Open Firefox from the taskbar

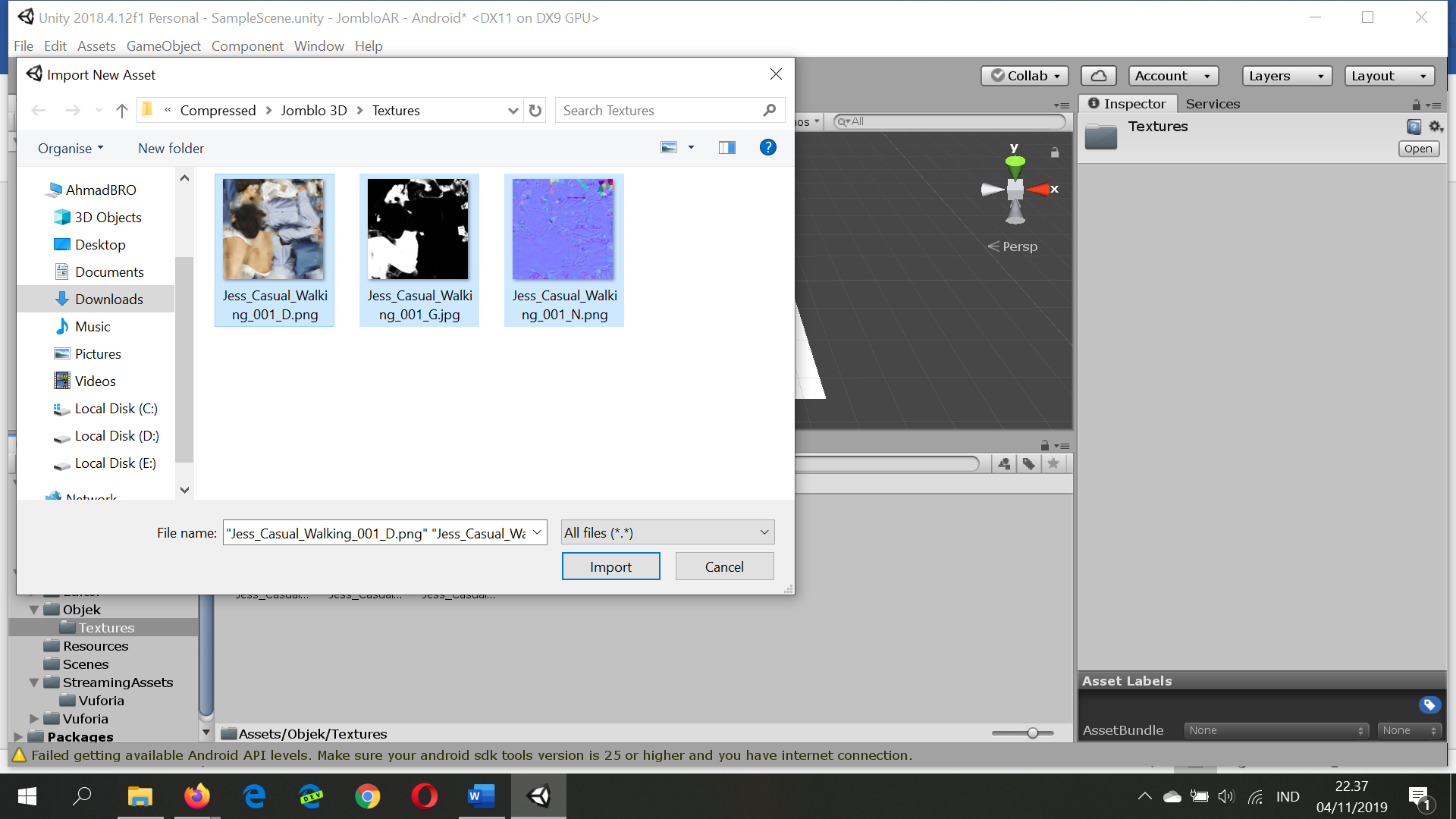click(196, 796)
